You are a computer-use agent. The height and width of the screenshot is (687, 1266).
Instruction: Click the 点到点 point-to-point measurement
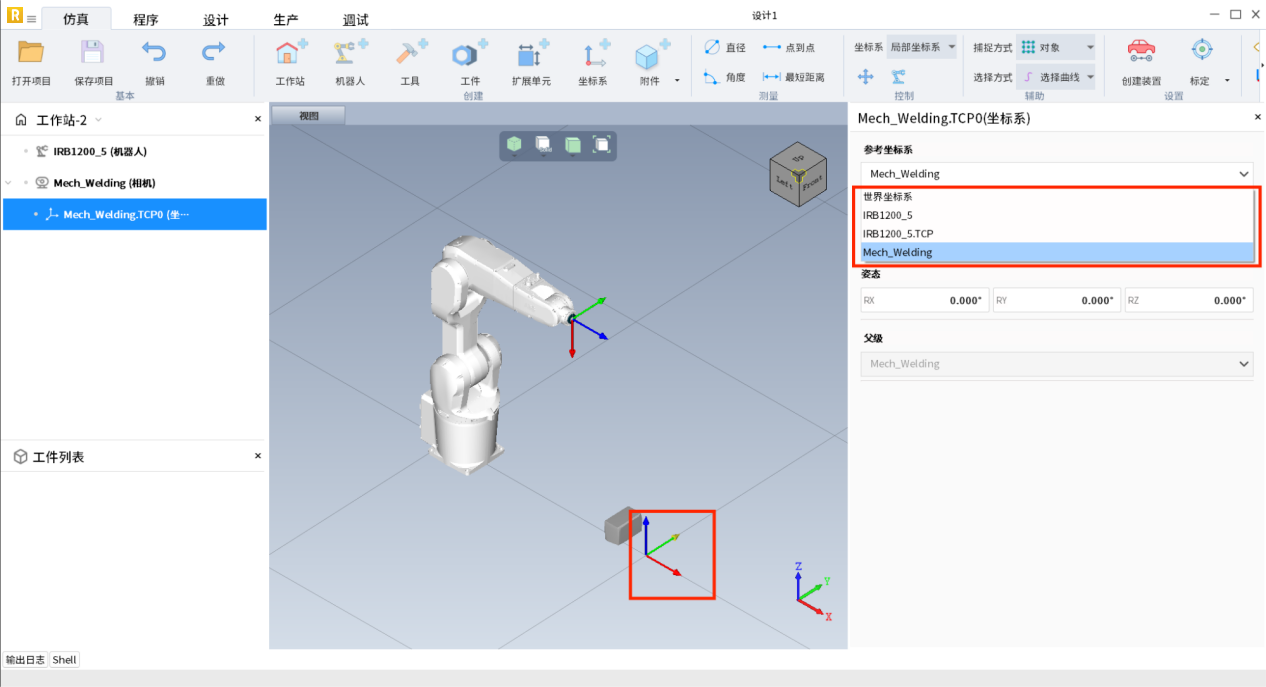pos(788,47)
